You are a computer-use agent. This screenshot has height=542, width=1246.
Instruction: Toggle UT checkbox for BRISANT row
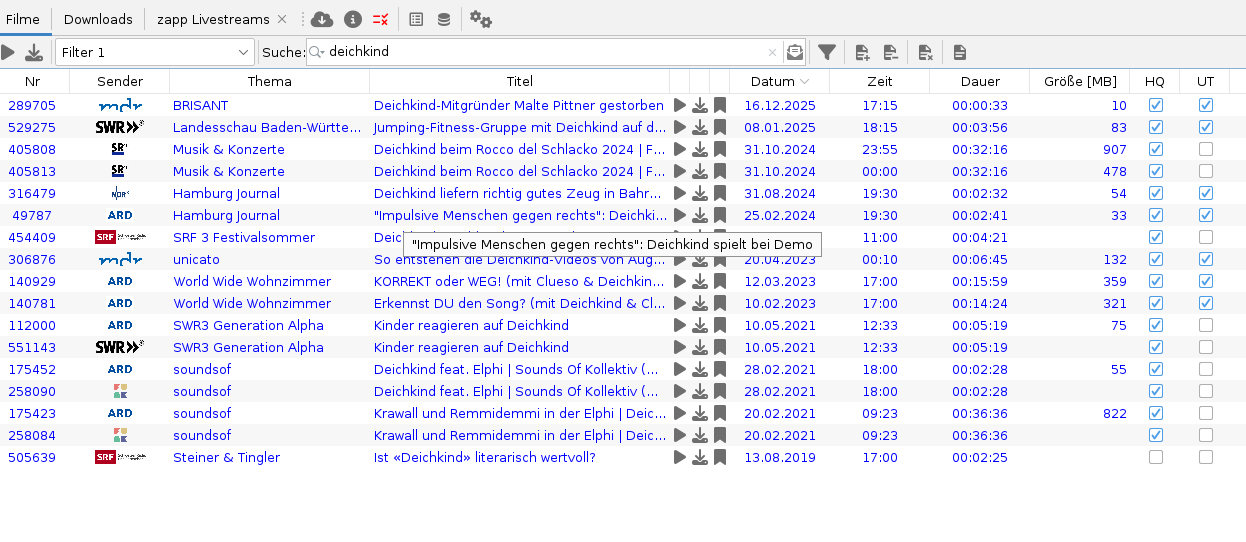[x=1206, y=105]
